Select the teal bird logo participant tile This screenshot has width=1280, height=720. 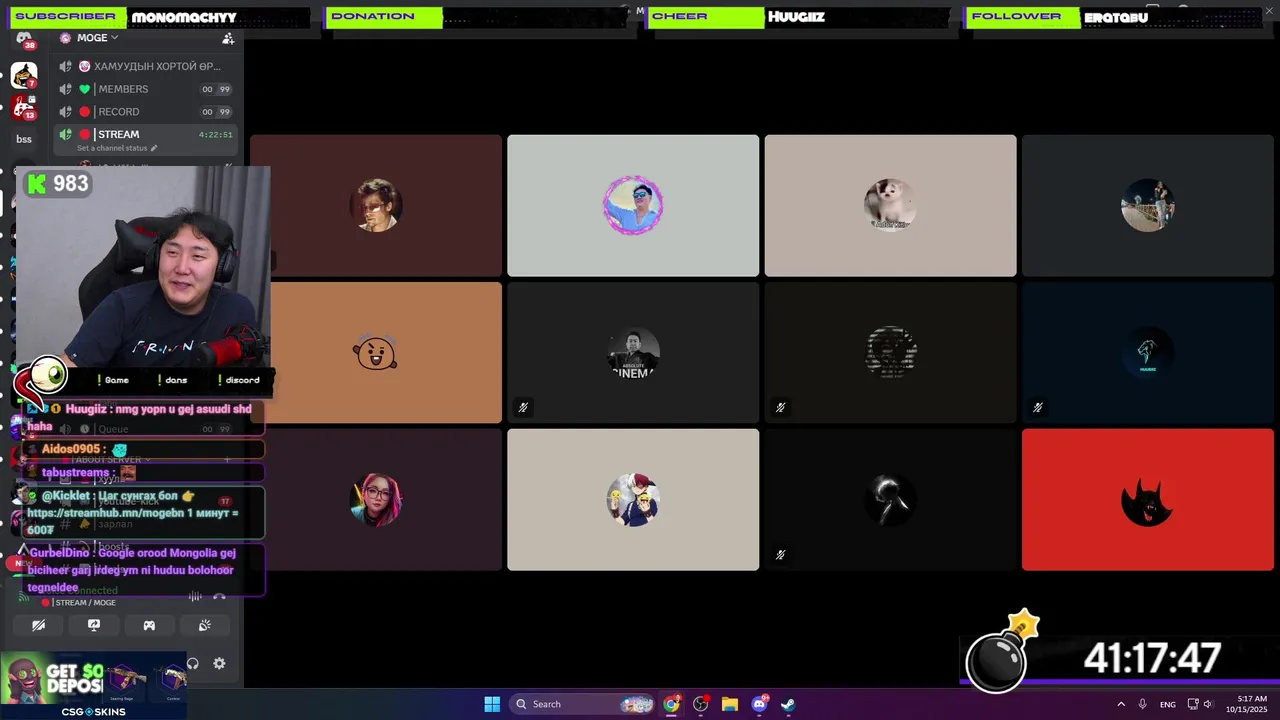pos(1148,352)
